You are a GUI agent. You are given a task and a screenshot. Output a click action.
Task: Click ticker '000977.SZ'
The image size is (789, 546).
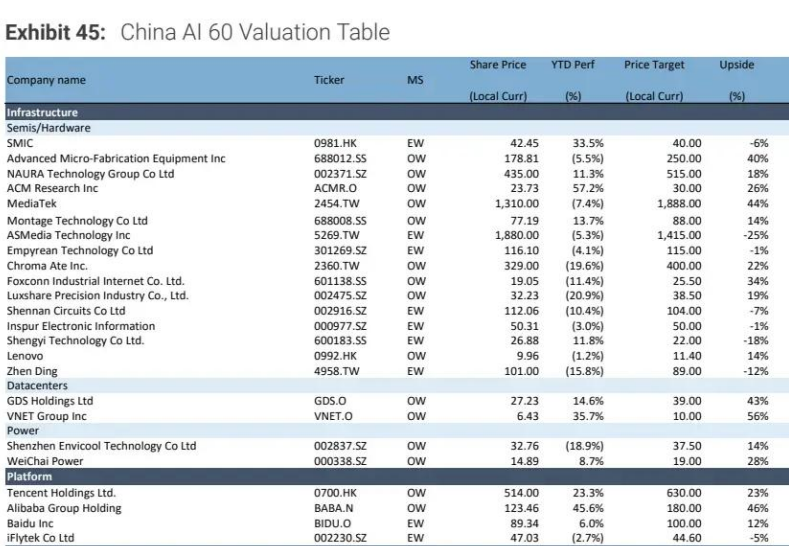(x=340, y=326)
